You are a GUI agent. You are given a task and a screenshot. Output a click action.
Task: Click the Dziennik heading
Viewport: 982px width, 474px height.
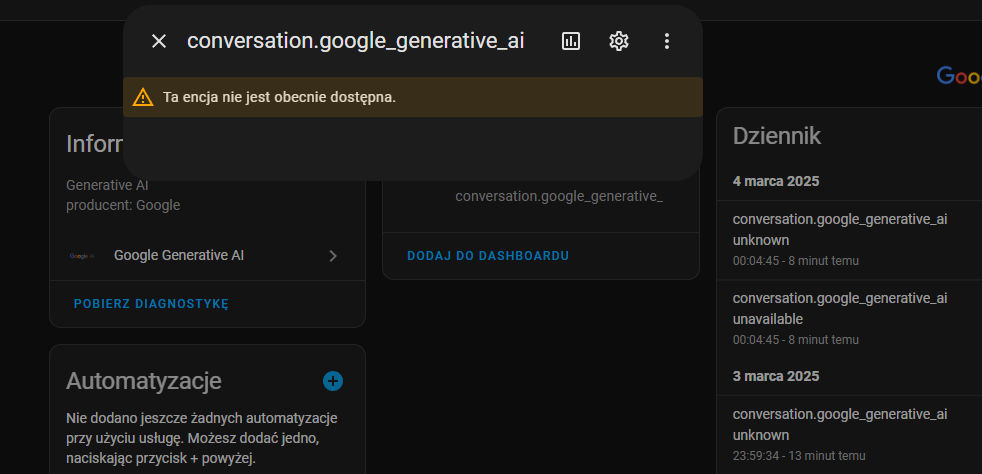point(777,136)
